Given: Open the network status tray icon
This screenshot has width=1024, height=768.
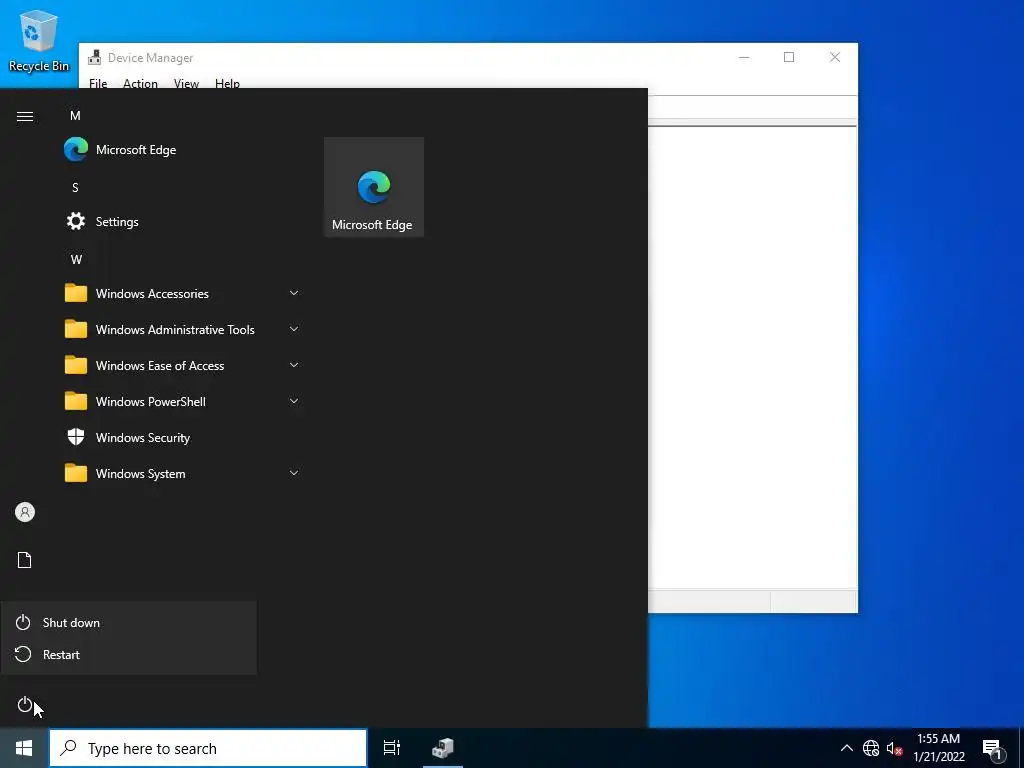Looking at the screenshot, I should (x=871, y=748).
